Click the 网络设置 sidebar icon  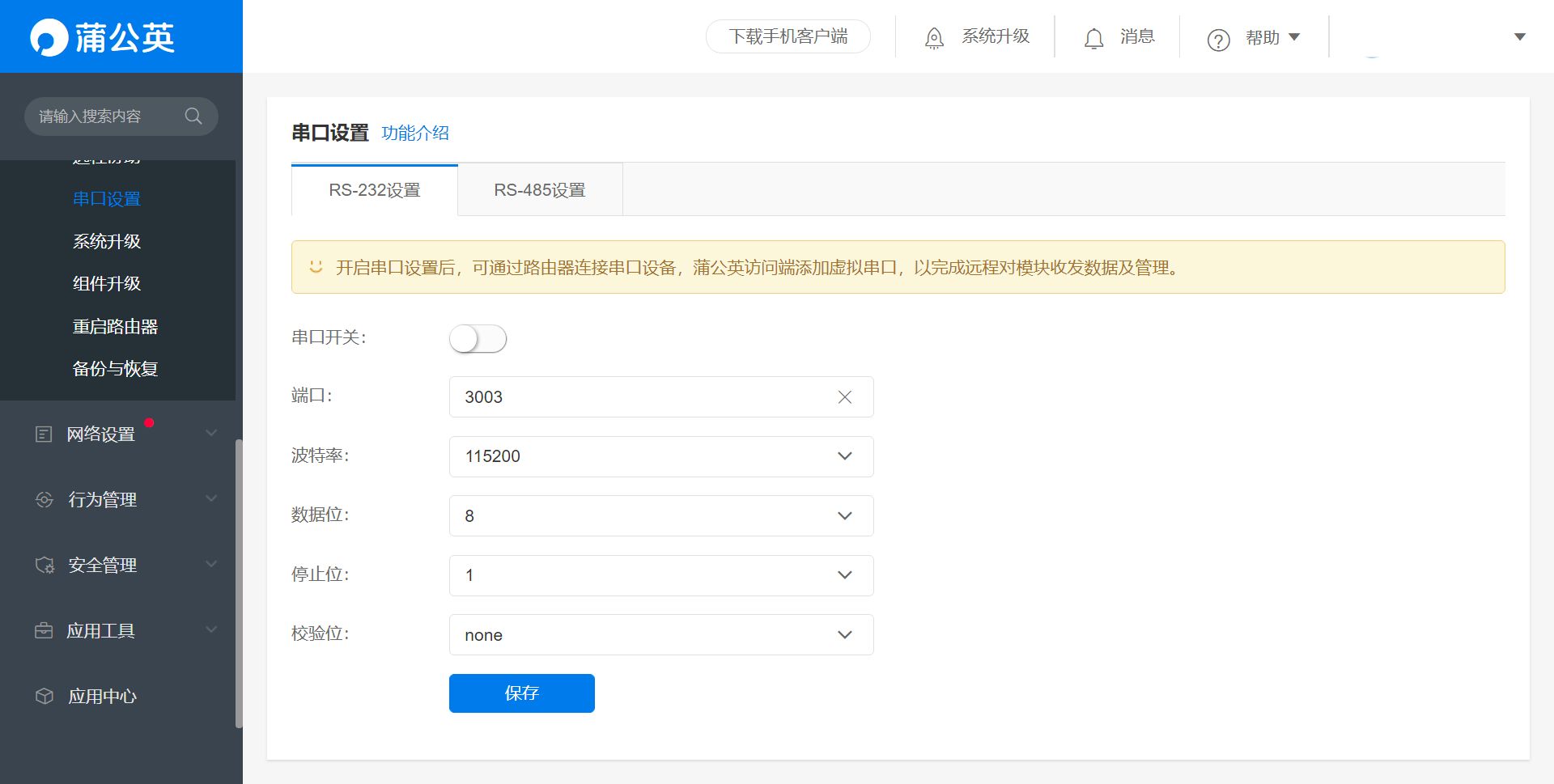pos(44,434)
